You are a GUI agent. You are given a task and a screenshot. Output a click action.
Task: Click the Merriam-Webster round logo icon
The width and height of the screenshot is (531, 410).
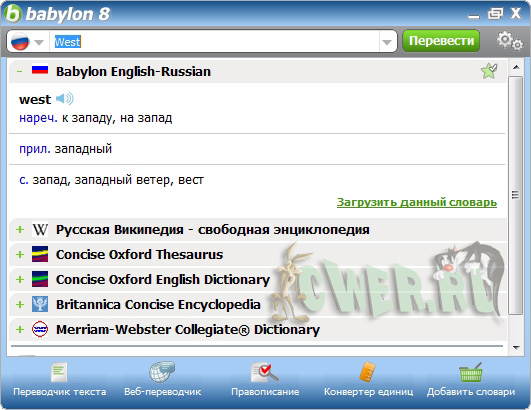(40, 329)
